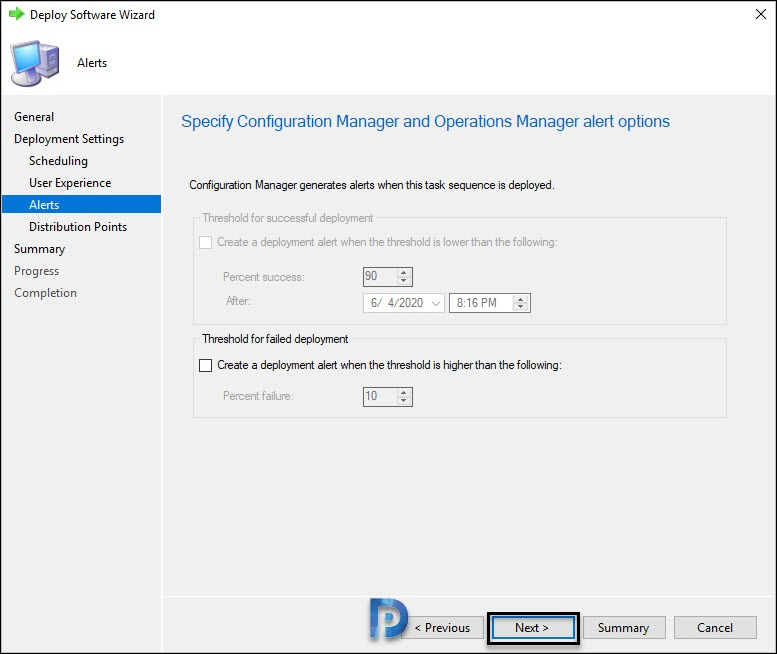Open the After date dropdown calendar
Image resolution: width=777 pixels, height=654 pixels.
pos(436,303)
